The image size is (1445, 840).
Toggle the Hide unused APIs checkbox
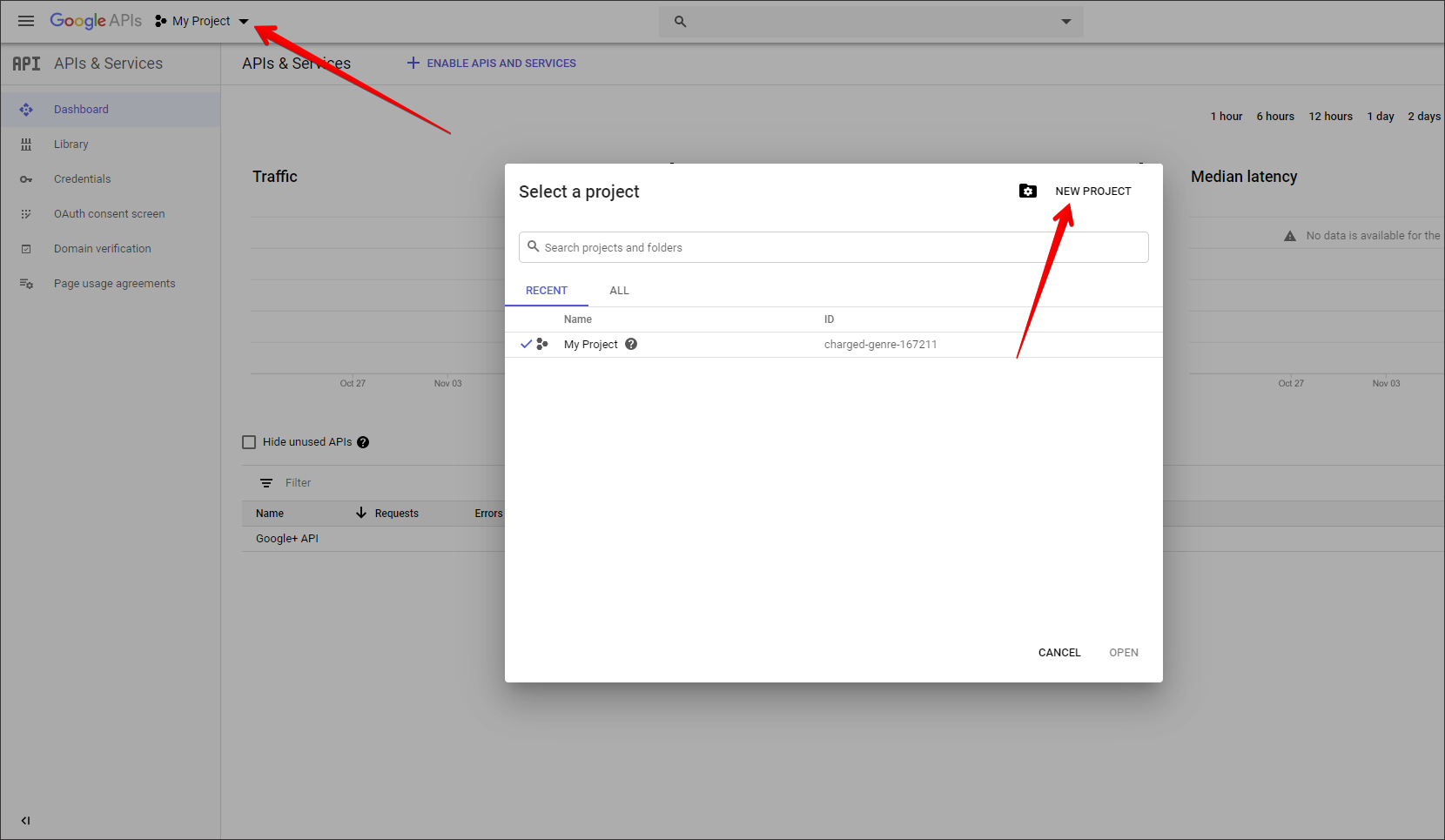[249, 442]
